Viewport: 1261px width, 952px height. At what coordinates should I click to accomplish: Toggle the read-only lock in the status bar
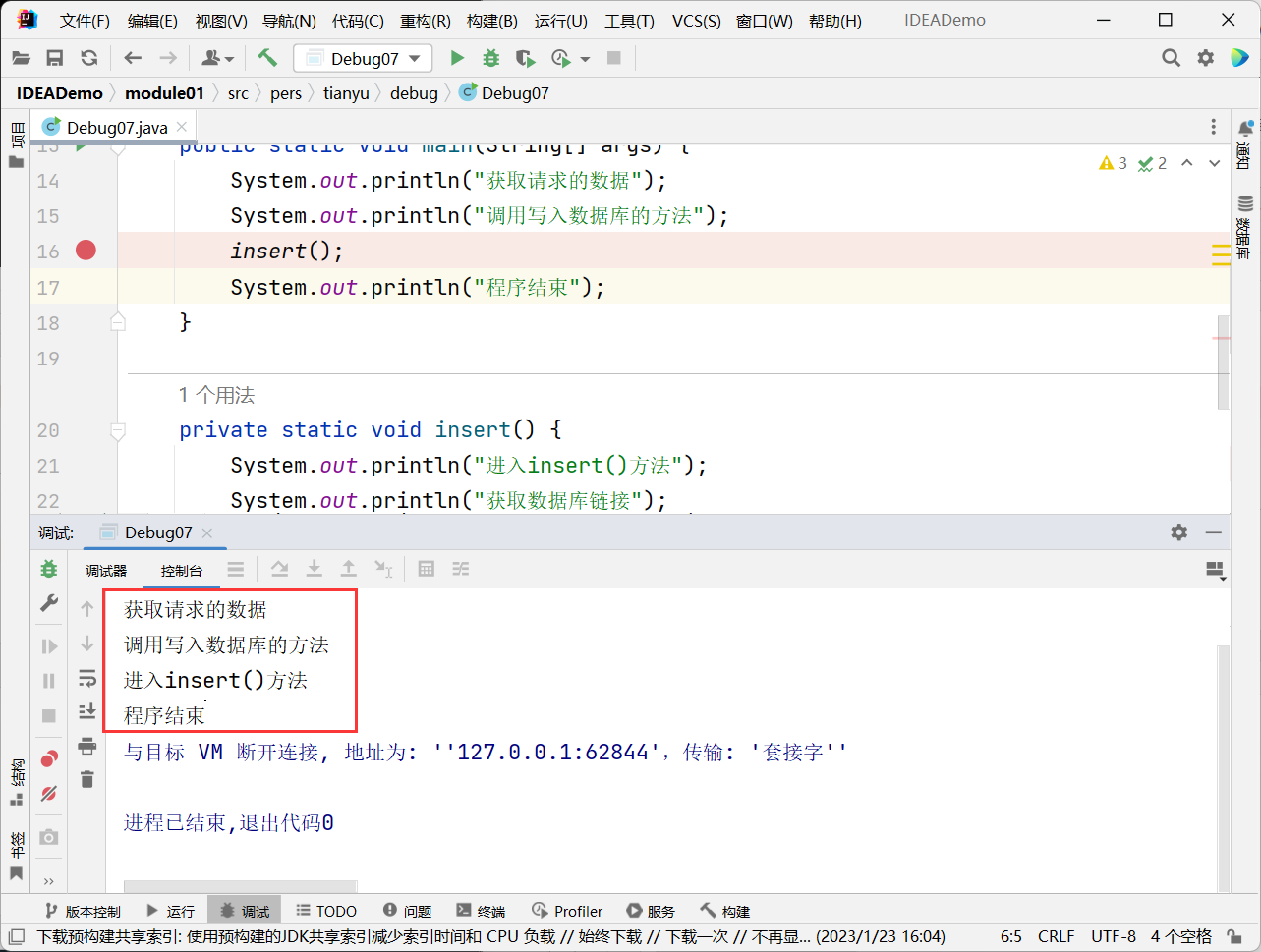tap(1236, 936)
